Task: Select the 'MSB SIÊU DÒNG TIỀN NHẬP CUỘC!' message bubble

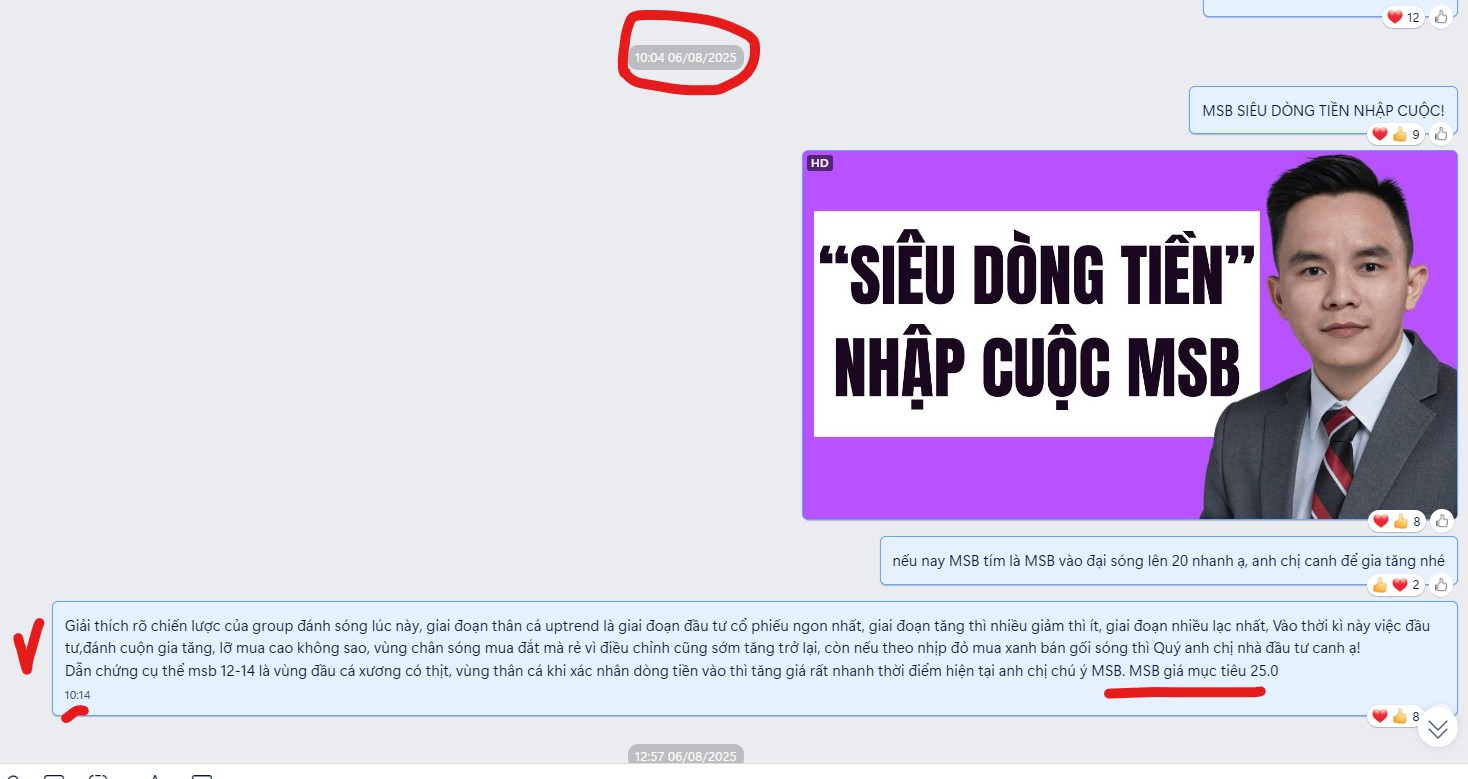Action: (1322, 110)
